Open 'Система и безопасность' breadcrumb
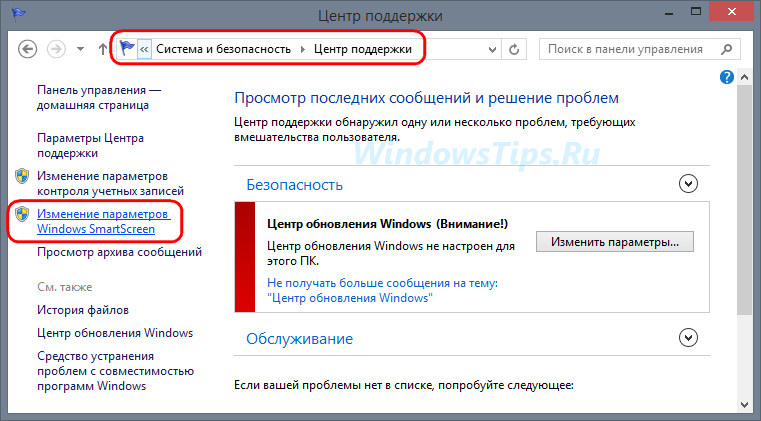This screenshot has height=421, width=761. point(223,49)
